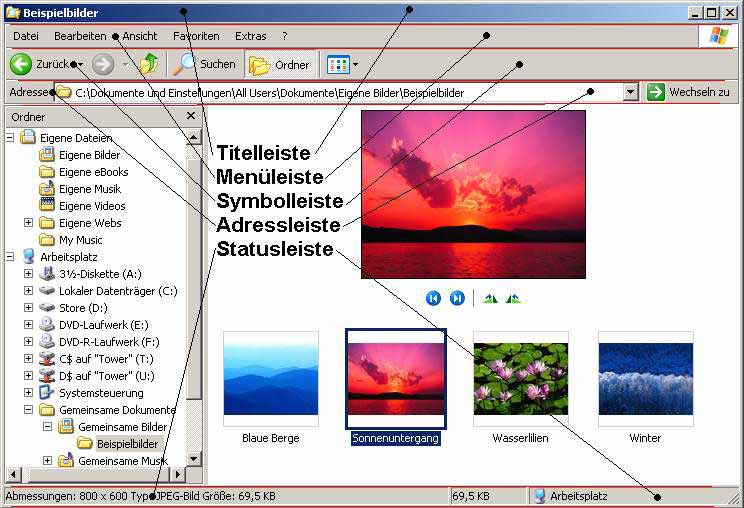Show the previous image in filmstrip
This screenshot has height=508, width=744.
point(433,298)
